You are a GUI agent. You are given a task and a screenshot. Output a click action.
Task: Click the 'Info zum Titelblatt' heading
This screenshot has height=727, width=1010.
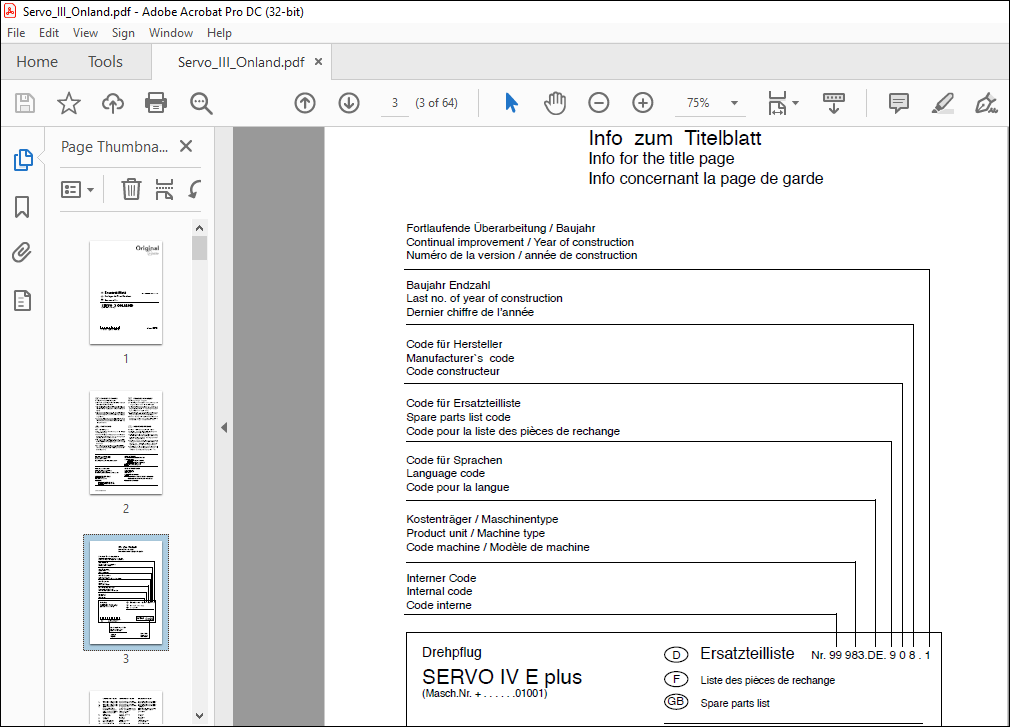coord(674,138)
